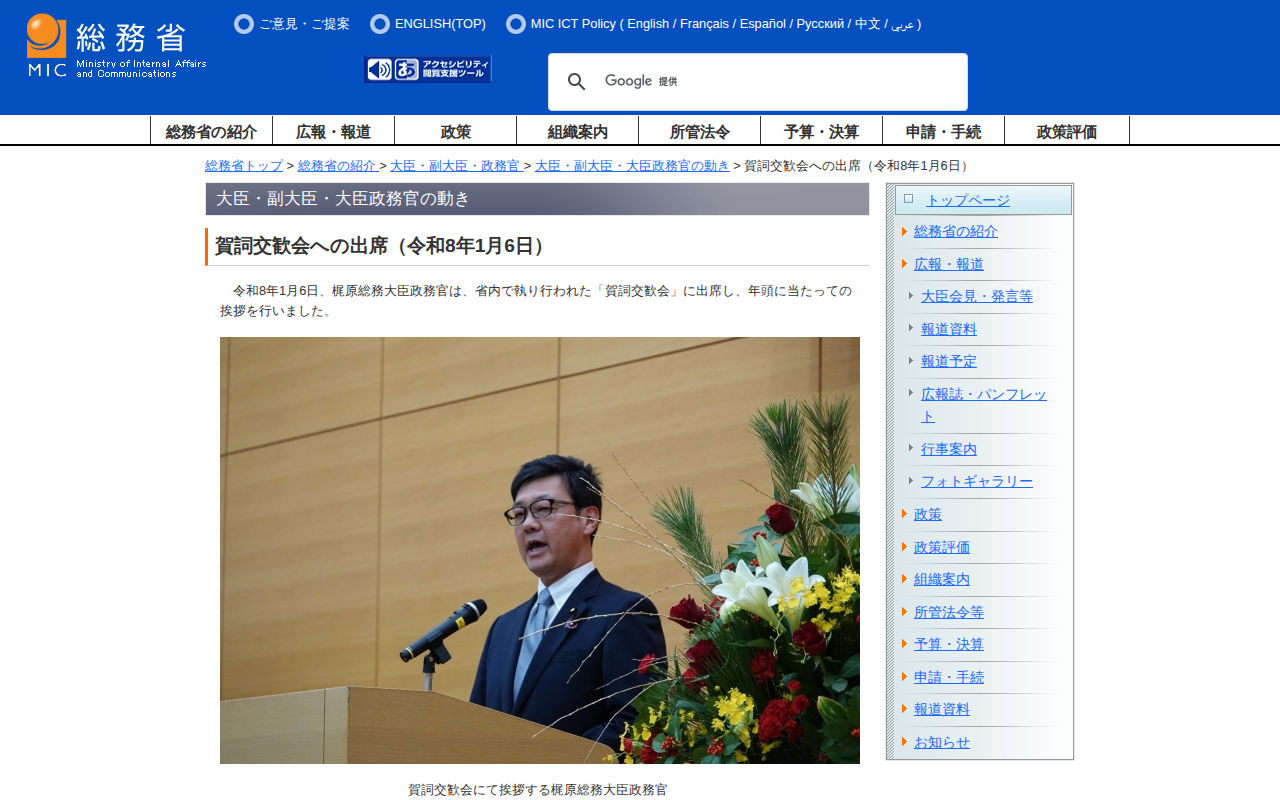Open お知らせ in the sidebar
The height and width of the screenshot is (800, 1280).
point(941,742)
